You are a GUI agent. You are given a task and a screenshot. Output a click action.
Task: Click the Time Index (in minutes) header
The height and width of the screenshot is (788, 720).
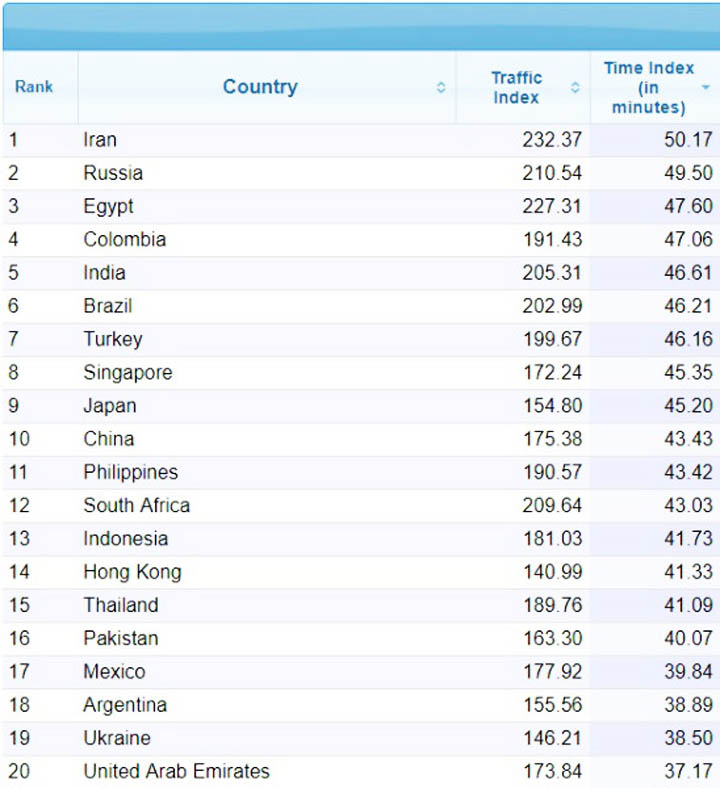[x=648, y=88]
